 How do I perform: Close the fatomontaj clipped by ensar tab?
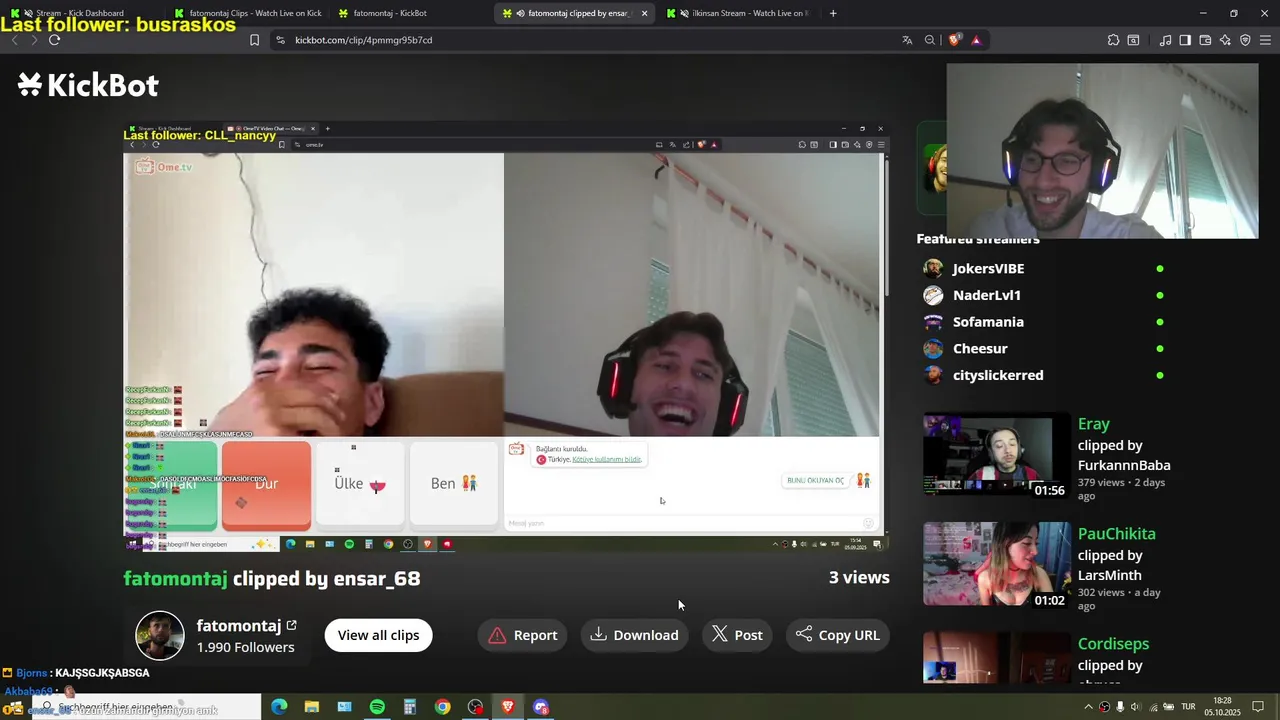pos(644,13)
